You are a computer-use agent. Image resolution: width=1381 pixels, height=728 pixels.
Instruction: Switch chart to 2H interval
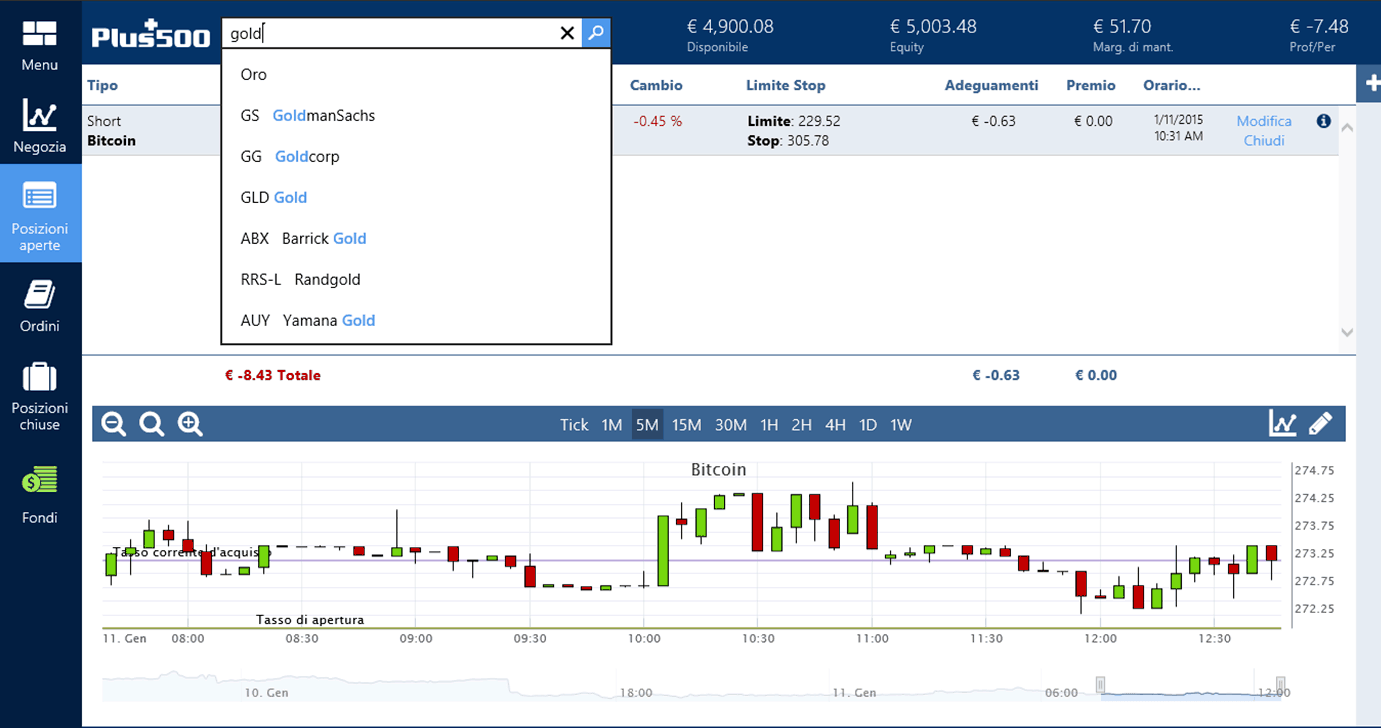point(802,424)
